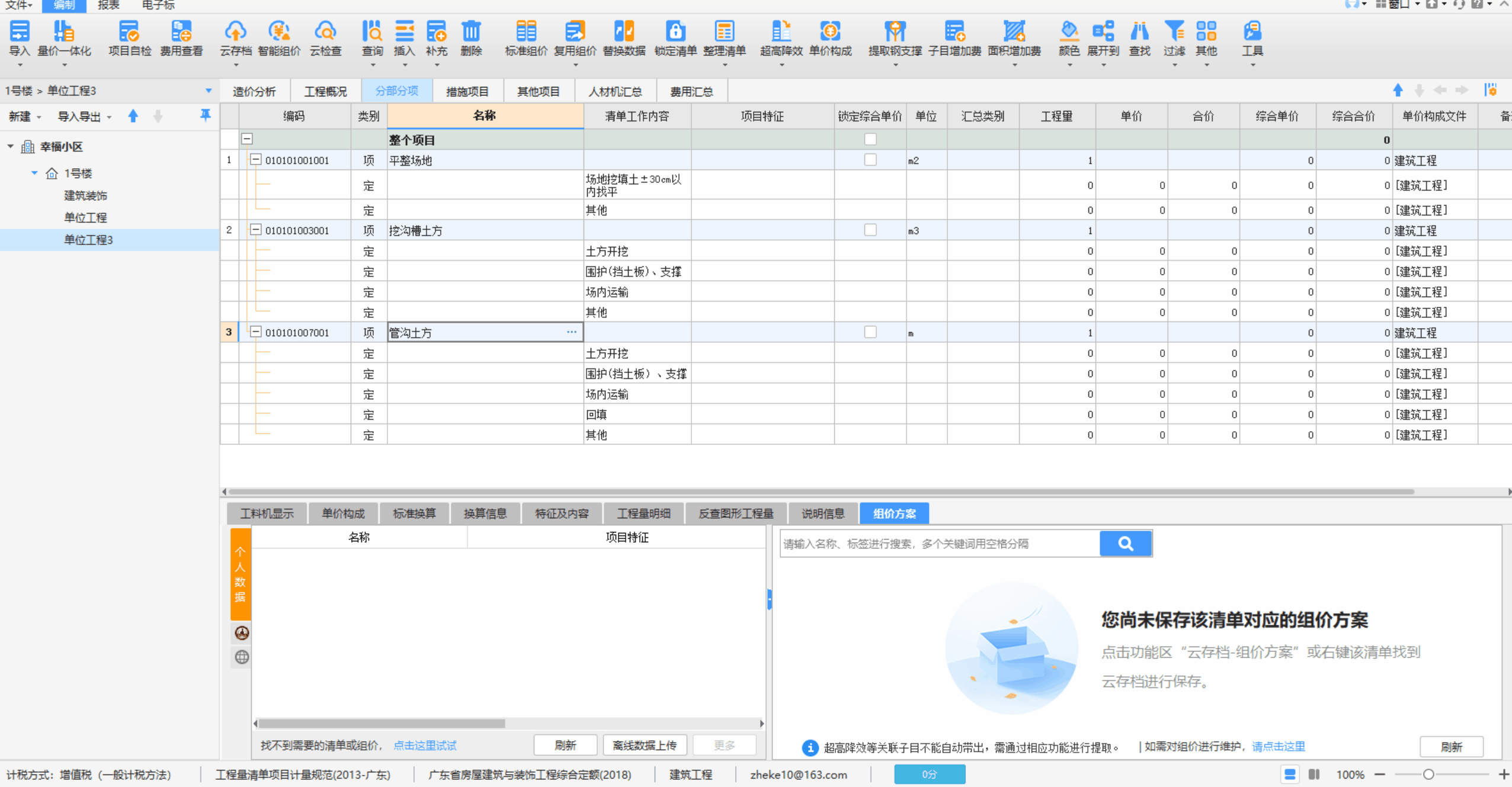Collapse the 幸福小区 tree node
This screenshot has width=1512, height=787.
10,146
